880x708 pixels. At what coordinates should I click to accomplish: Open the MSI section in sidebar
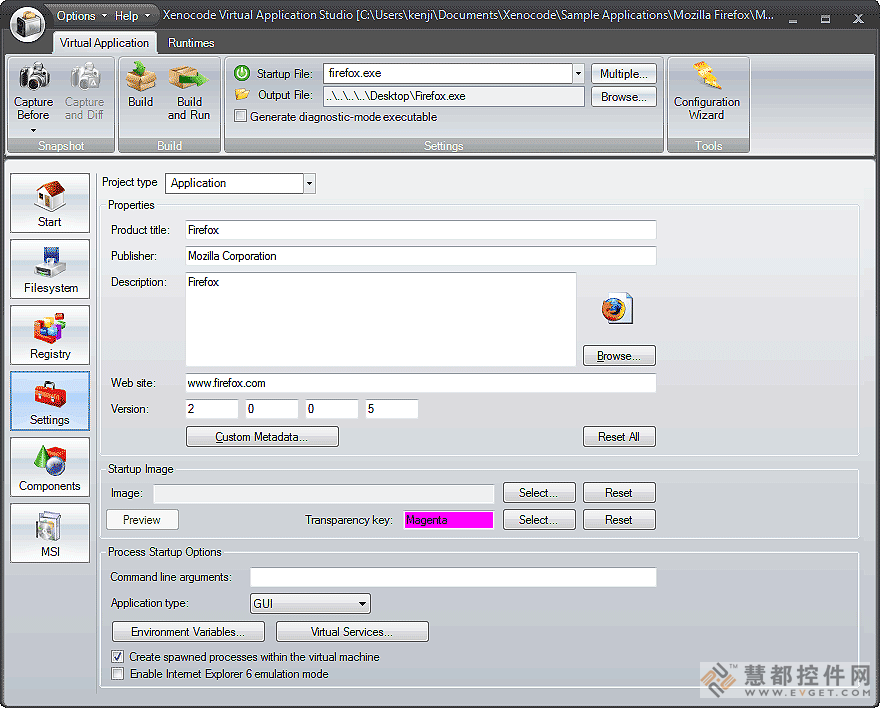click(50, 533)
